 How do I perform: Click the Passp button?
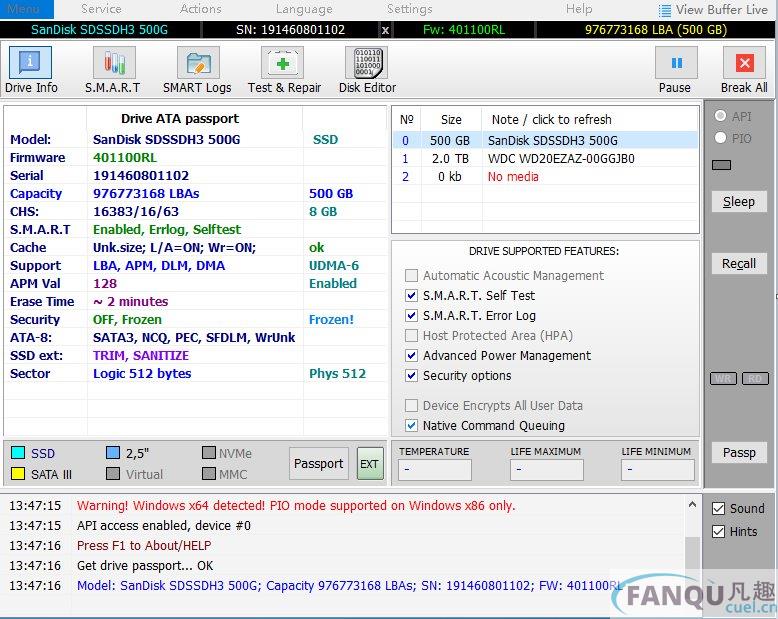[x=739, y=452]
